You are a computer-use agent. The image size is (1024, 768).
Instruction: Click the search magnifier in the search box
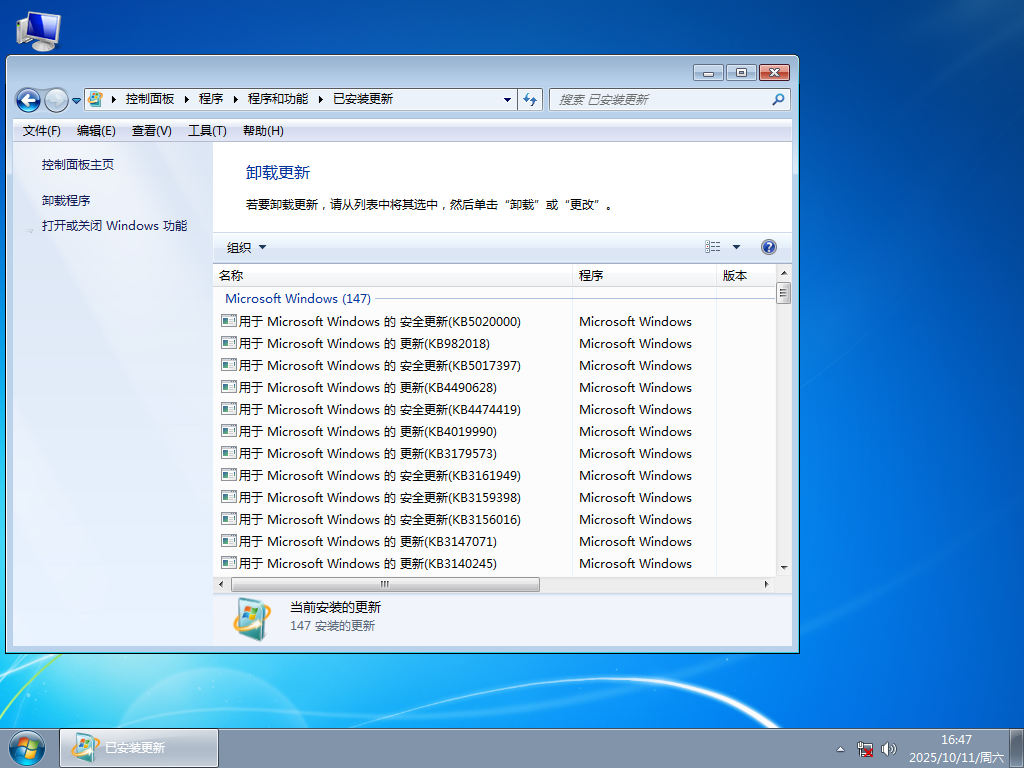(777, 99)
